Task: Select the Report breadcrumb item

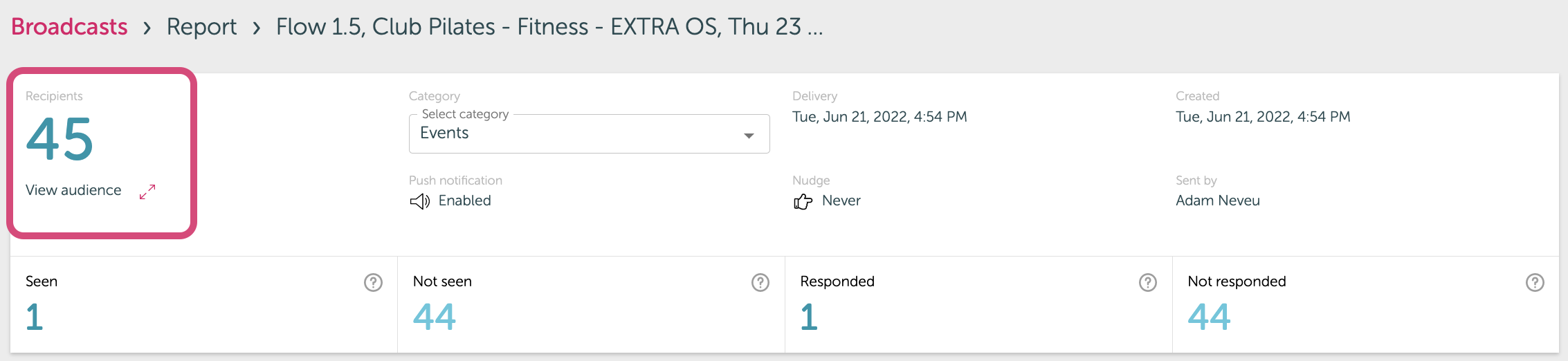Action: click(x=201, y=27)
